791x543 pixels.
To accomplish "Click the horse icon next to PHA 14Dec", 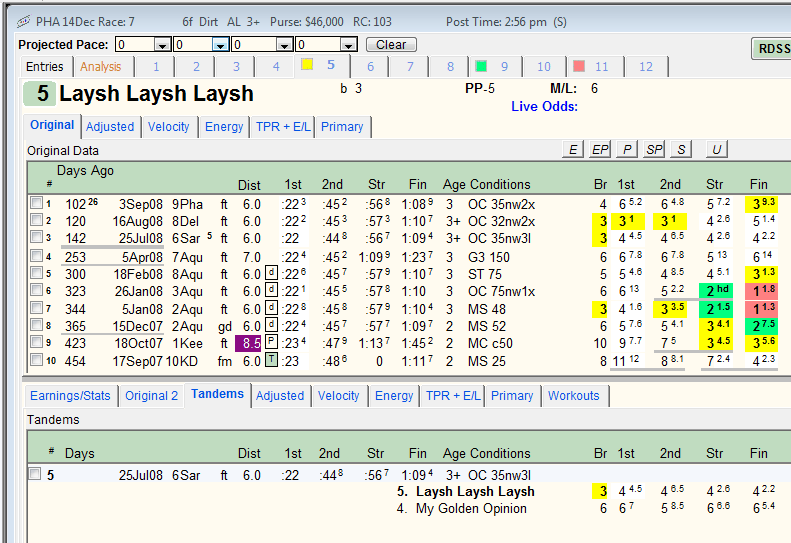I will [23, 22].
